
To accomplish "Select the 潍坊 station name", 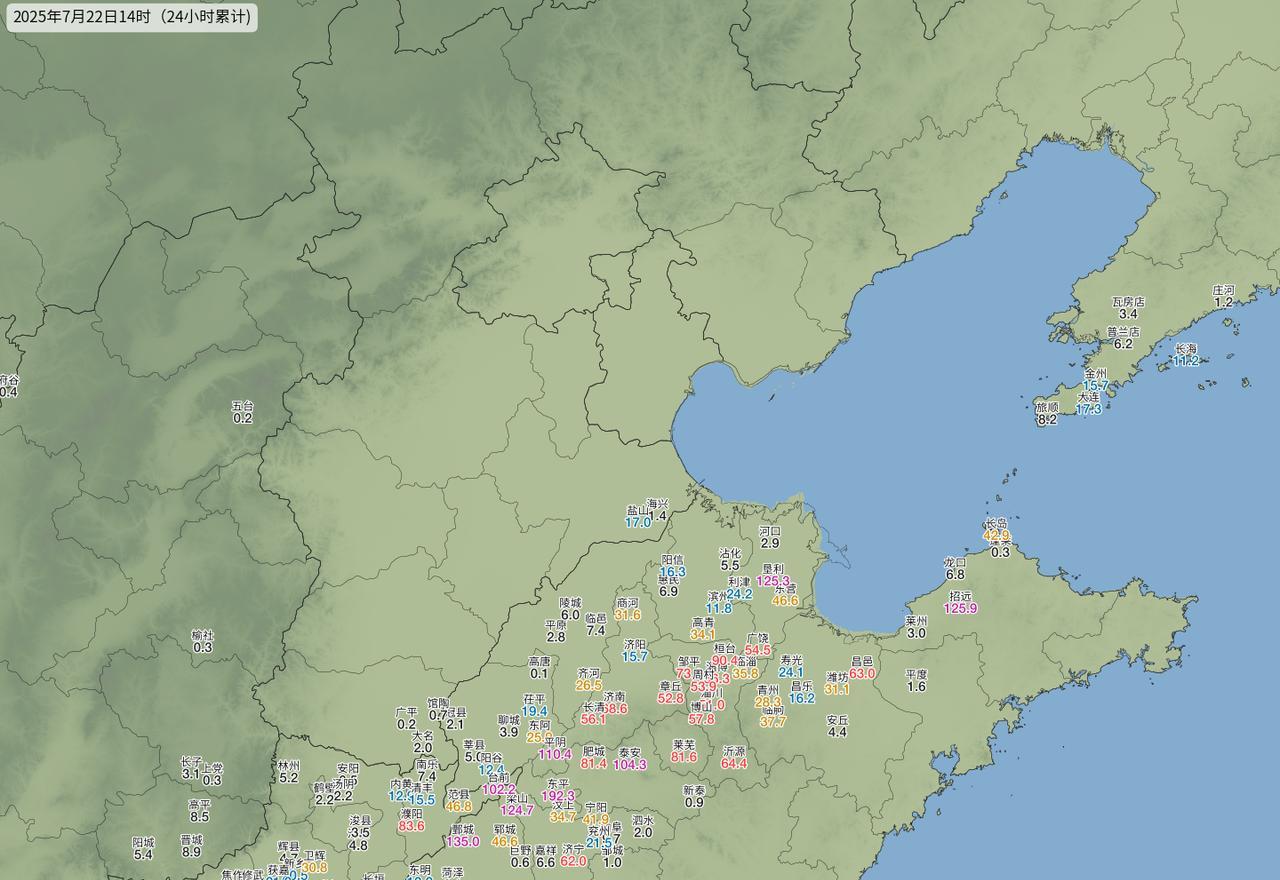I will [837, 677].
